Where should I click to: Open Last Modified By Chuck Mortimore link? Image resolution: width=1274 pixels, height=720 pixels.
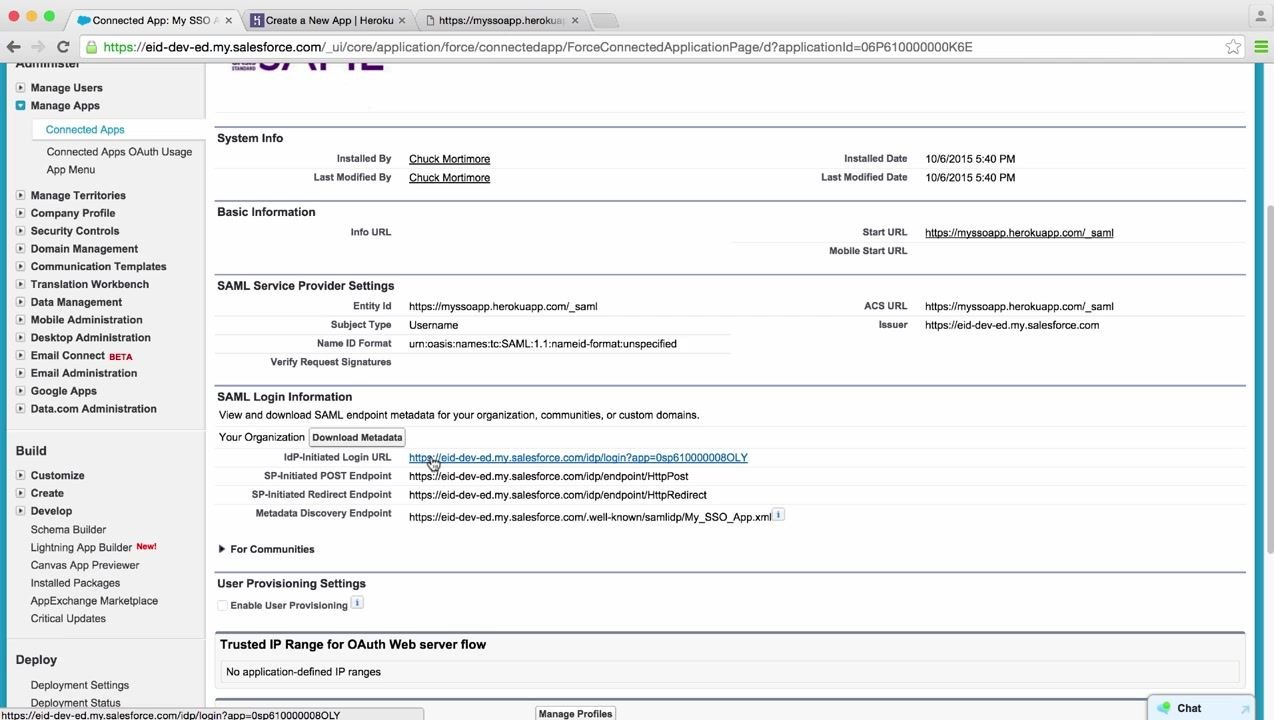(449, 178)
